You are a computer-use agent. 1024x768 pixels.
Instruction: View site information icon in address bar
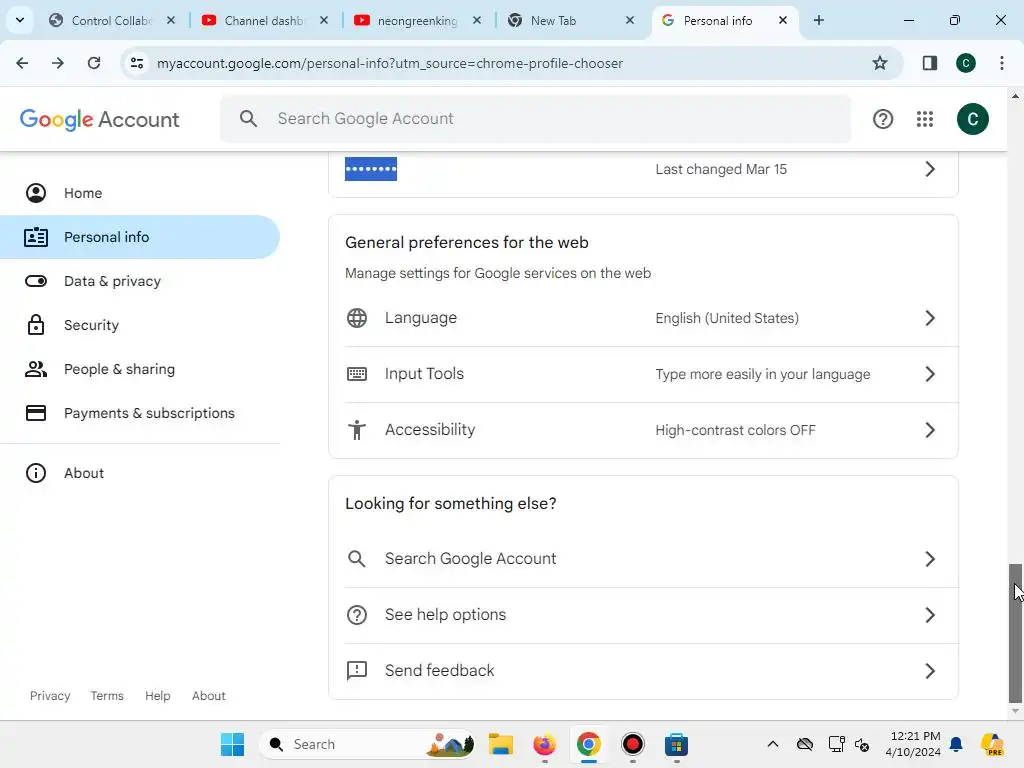[136, 63]
